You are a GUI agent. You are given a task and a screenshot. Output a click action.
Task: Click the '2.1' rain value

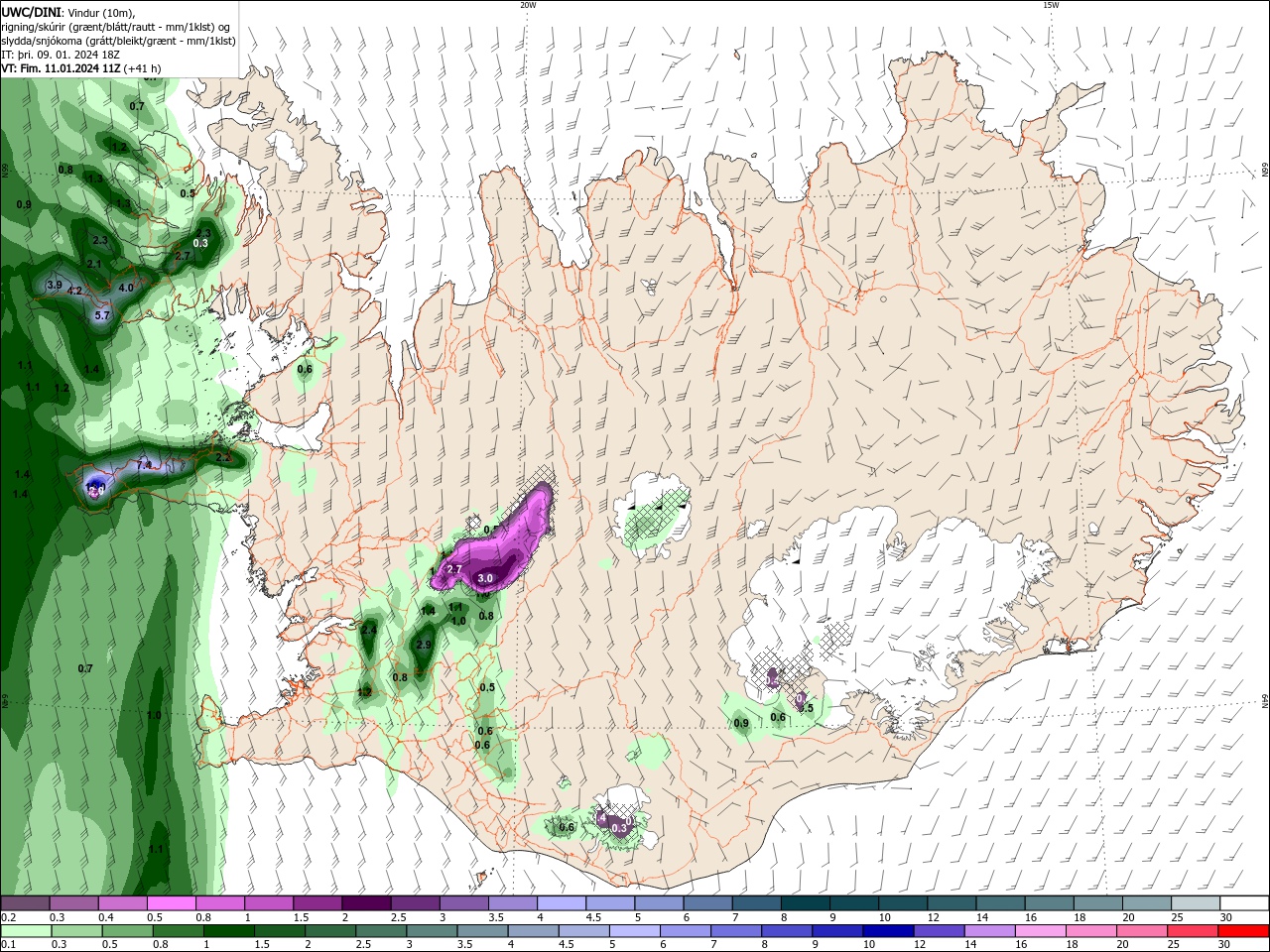(x=94, y=265)
